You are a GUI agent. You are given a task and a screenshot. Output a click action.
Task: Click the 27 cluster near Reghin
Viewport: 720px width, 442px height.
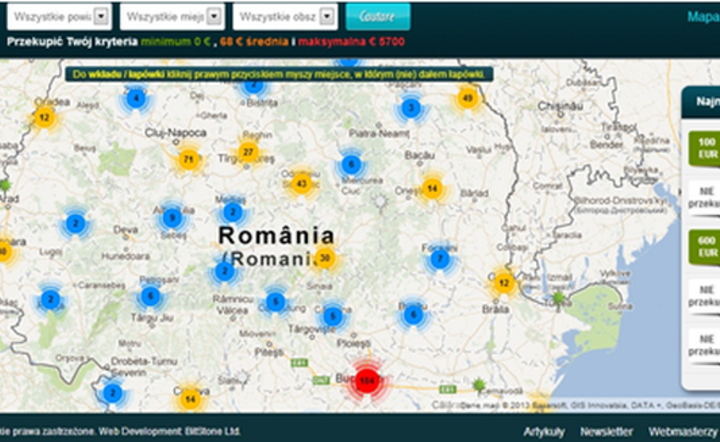coord(248,152)
